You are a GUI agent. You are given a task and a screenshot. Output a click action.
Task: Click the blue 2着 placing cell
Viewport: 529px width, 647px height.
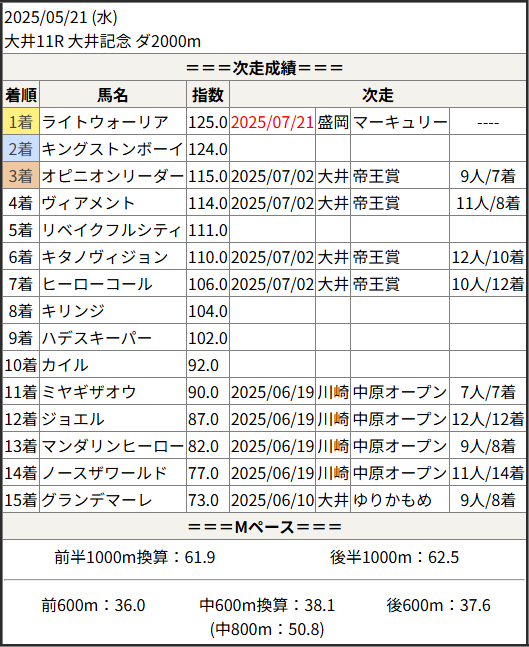21,149
